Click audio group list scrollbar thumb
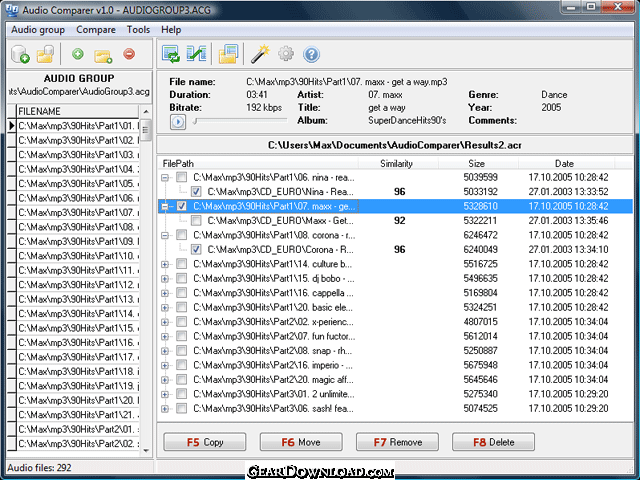Viewport: 640px width, 480px height. click(146, 130)
